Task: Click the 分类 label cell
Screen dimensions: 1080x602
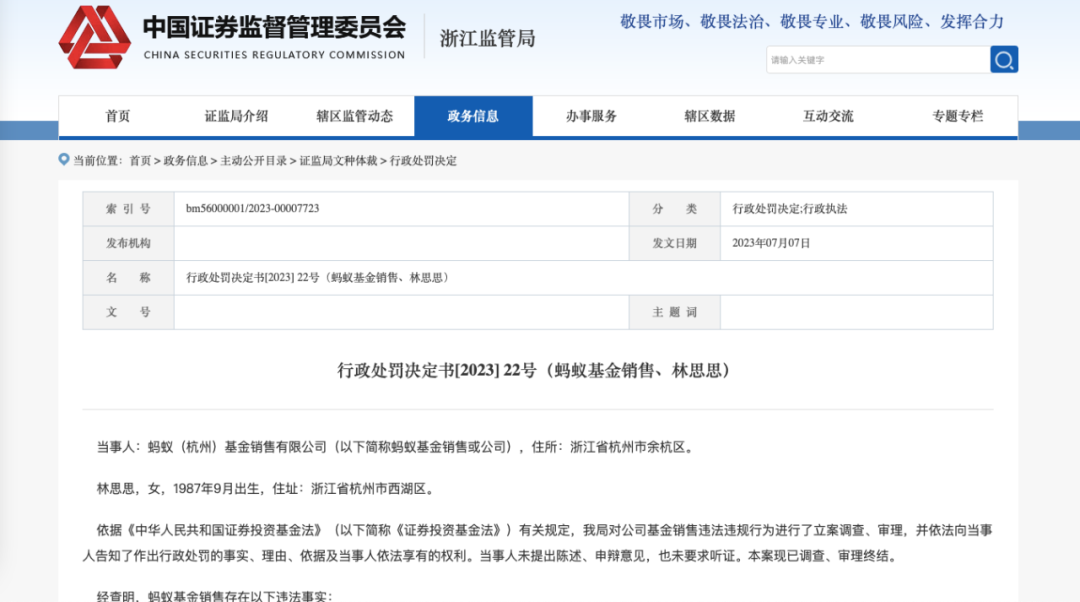Action: [674, 209]
